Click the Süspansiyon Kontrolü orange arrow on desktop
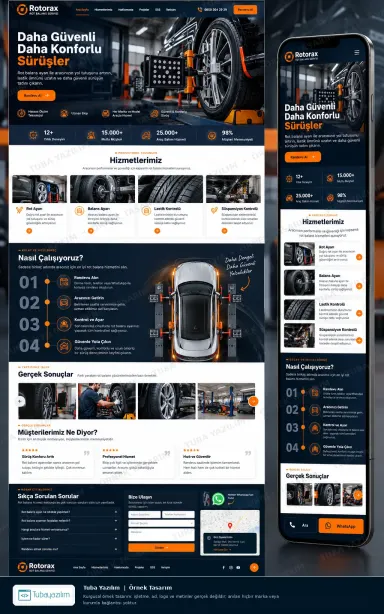 coord(224,231)
